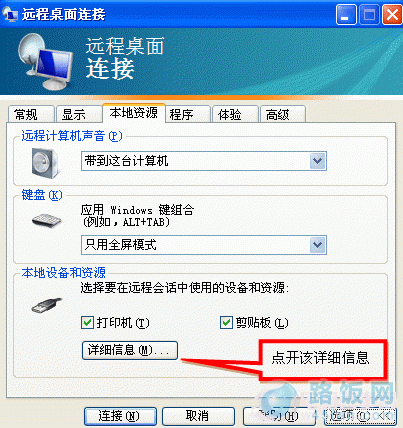The height and width of the screenshot is (428, 403).
Task: Click the keyboard icon in 键盘 section
Action: click(47, 221)
